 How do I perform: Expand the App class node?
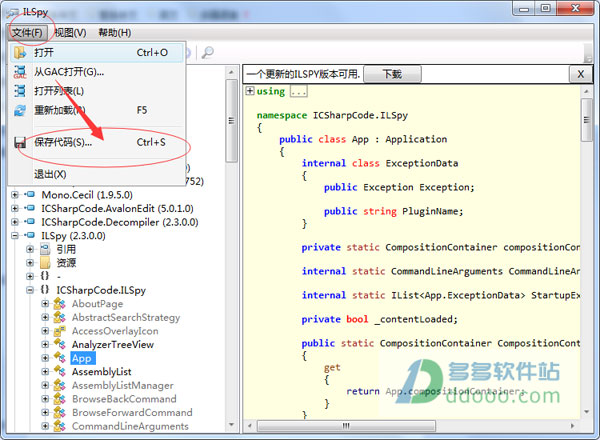(45, 358)
